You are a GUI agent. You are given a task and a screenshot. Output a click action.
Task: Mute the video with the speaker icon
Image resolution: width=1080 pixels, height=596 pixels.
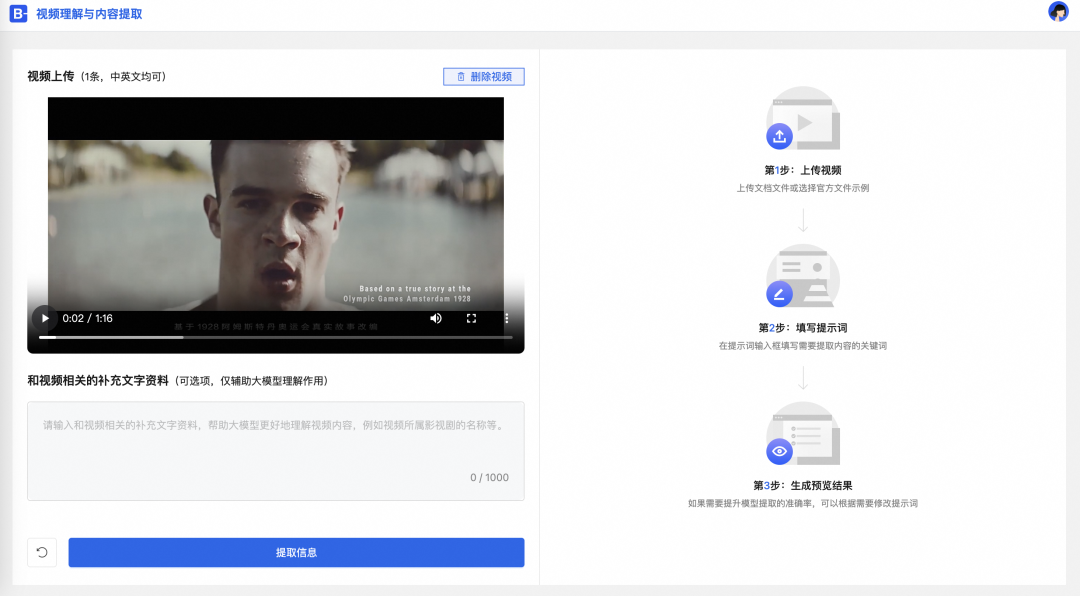(x=436, y=318)
